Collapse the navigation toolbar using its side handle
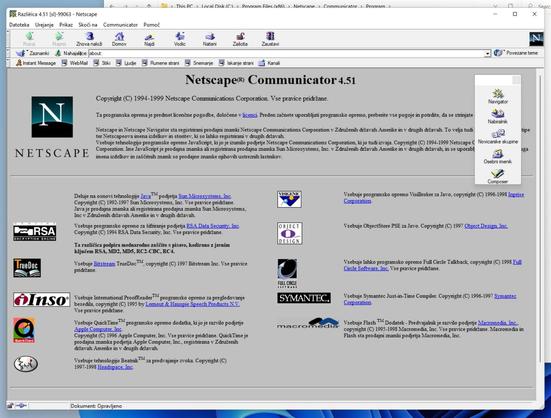Image resolution: width=551 pixels, height=418 pixels. (8, 39)
